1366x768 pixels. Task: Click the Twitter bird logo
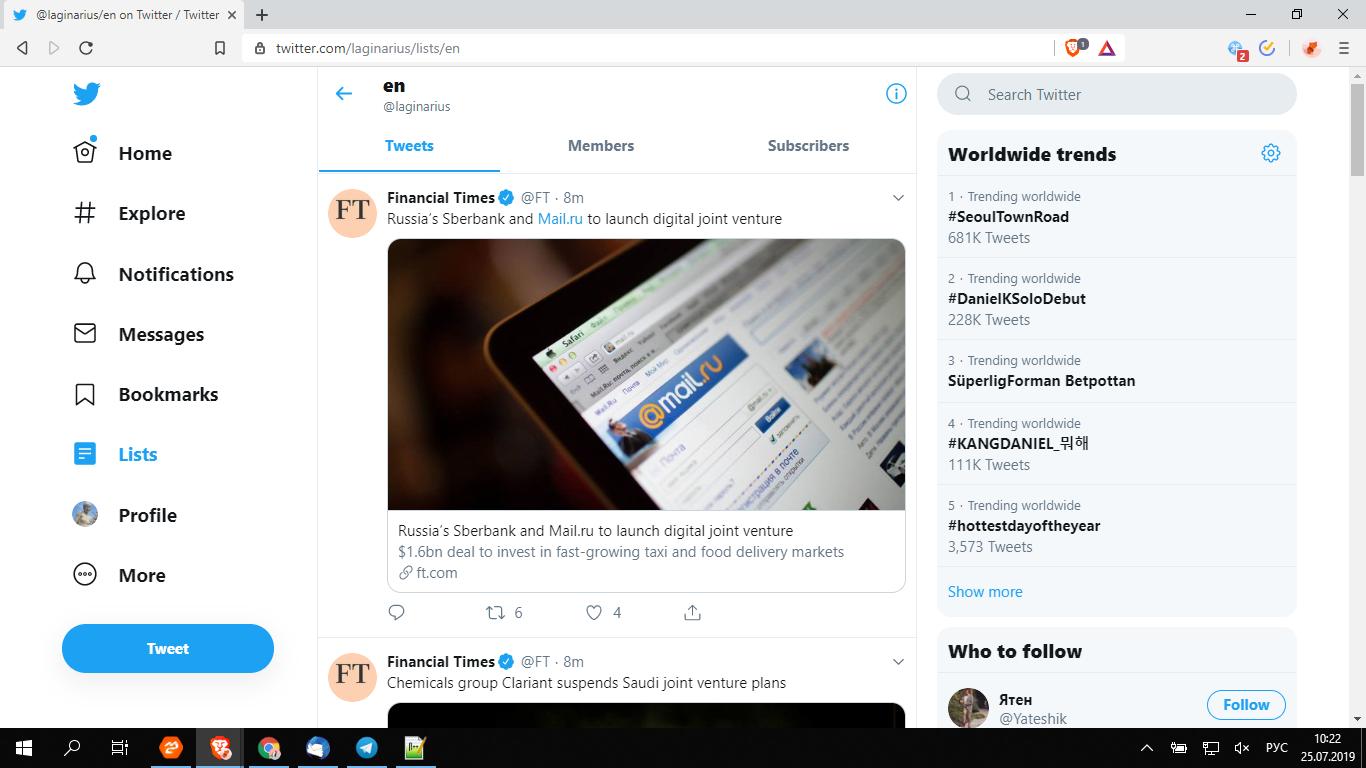86,94
